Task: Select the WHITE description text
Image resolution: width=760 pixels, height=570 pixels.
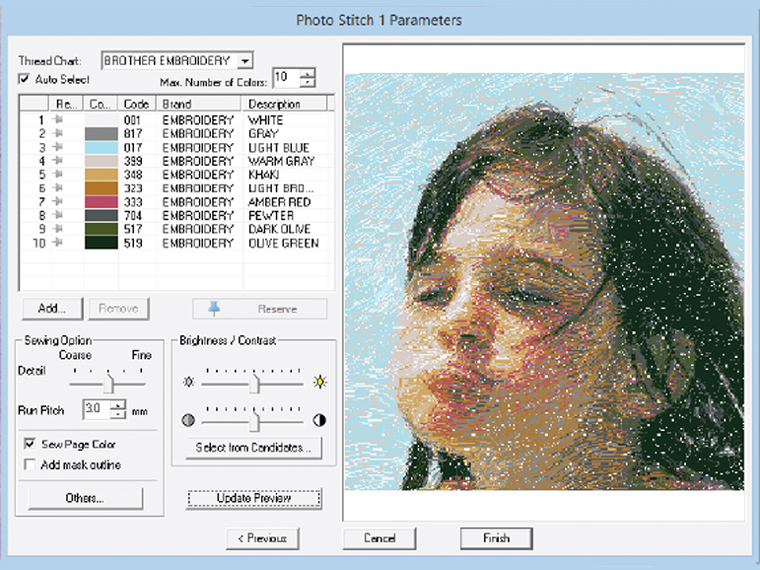Action: (x=266, y=120)
